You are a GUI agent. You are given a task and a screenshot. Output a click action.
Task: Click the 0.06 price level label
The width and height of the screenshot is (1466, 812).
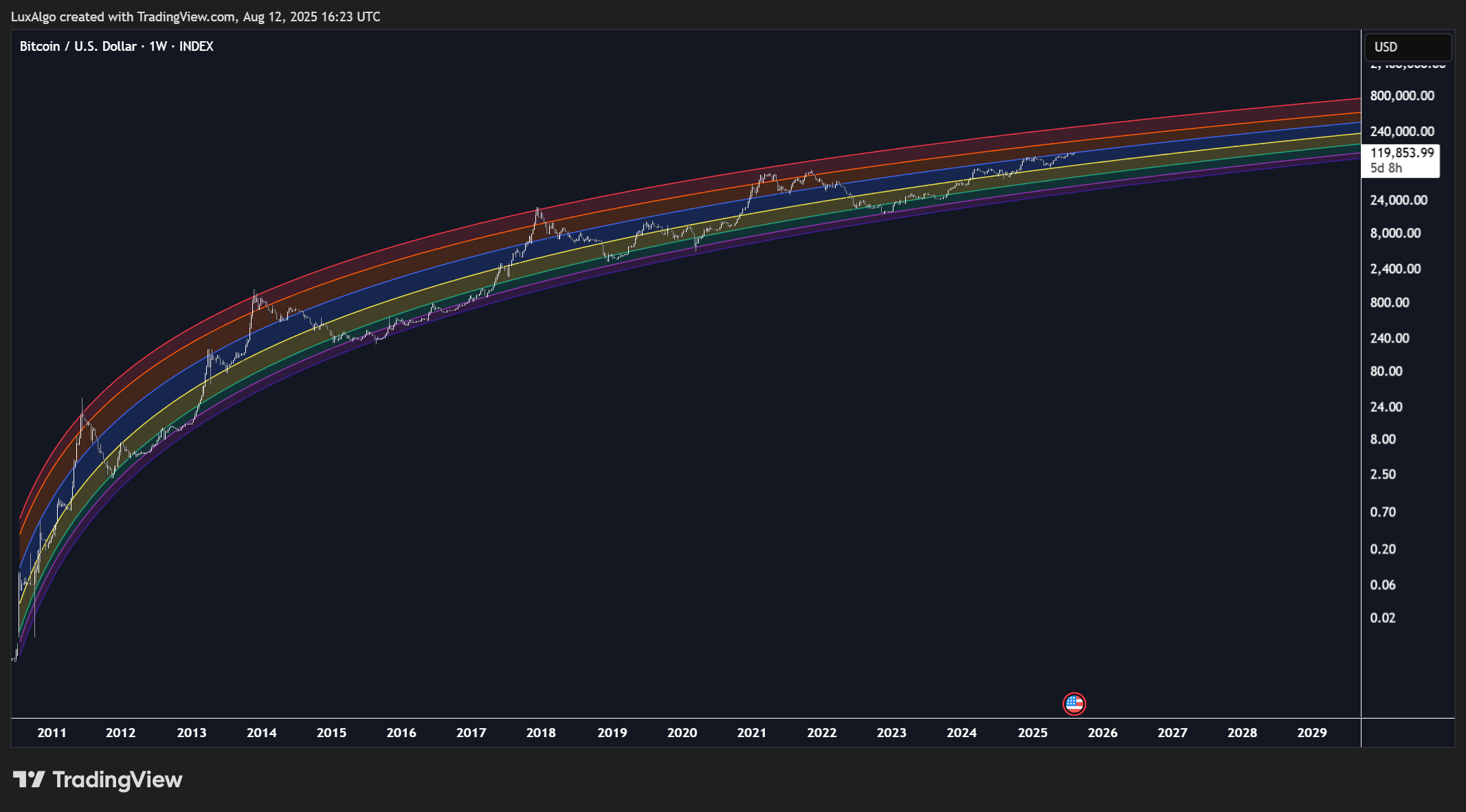tap(1383, 585)
